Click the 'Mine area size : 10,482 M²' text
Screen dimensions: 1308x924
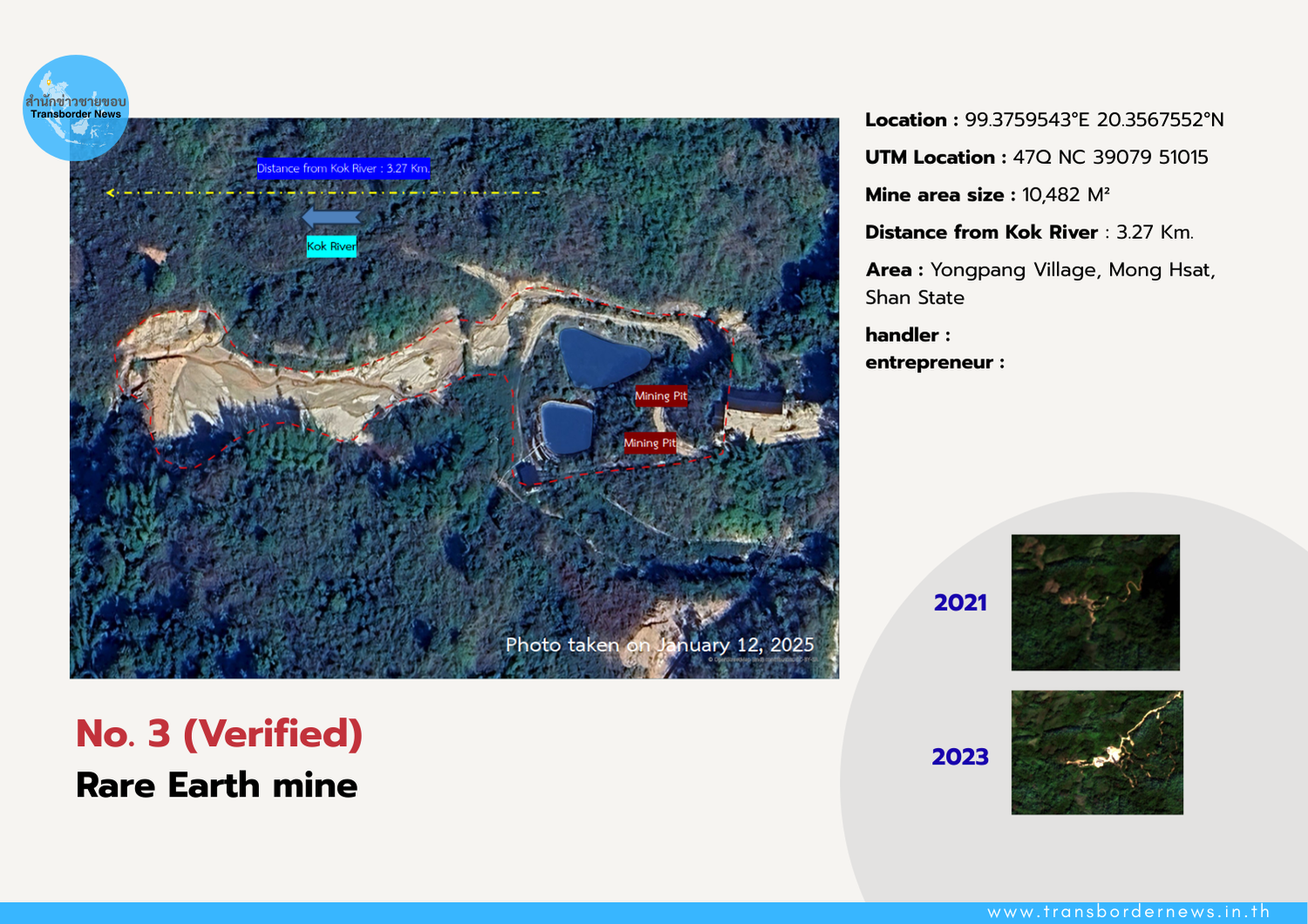(x=987, y=195)
